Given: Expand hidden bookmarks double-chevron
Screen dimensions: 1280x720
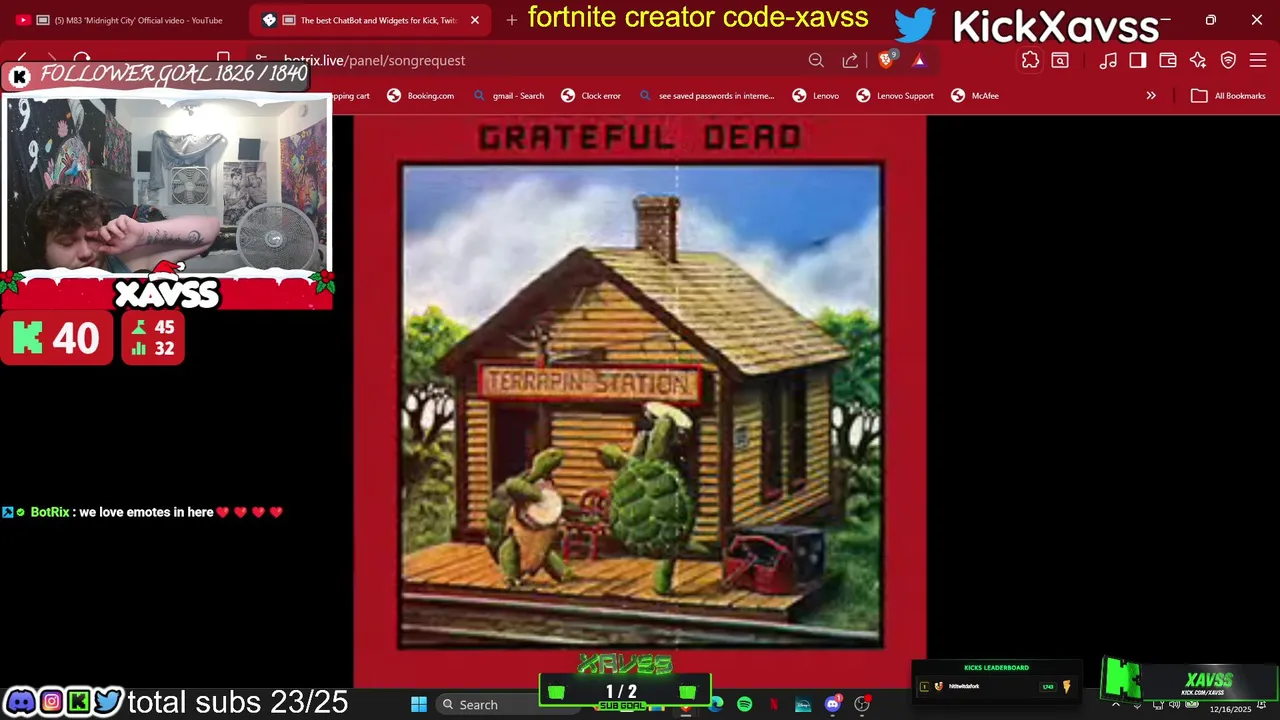Looking at the screenshot, I should coord(1151,96).
